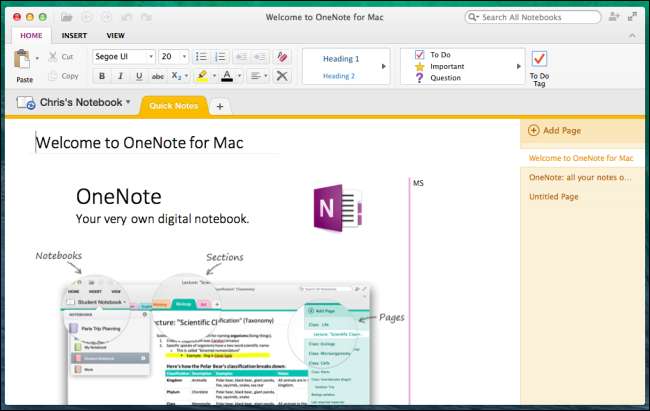
Task: Expand Chris's Notebook dropdown
Action: [x=128, y=102]
